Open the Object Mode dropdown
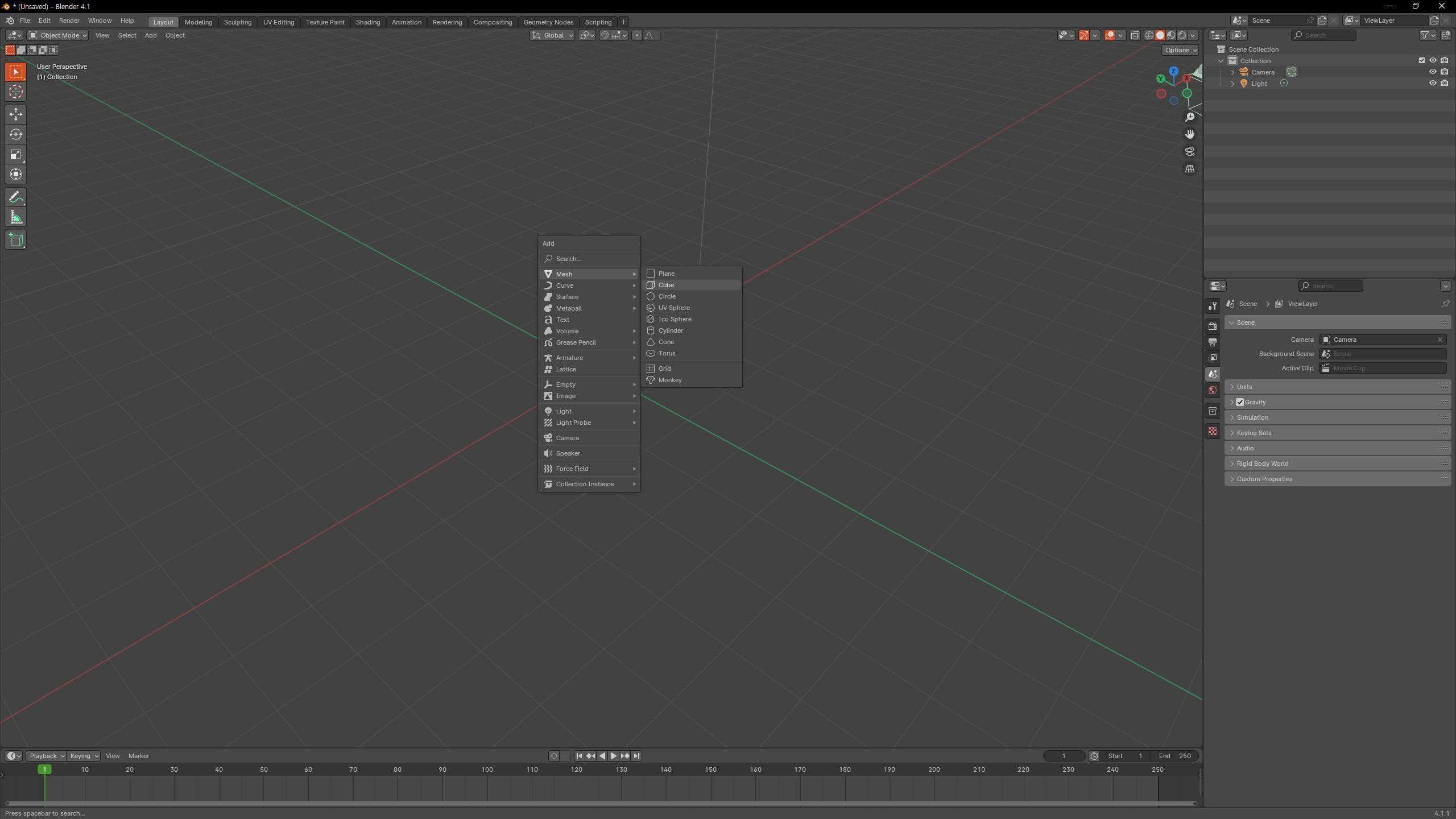 coord(58,35)
